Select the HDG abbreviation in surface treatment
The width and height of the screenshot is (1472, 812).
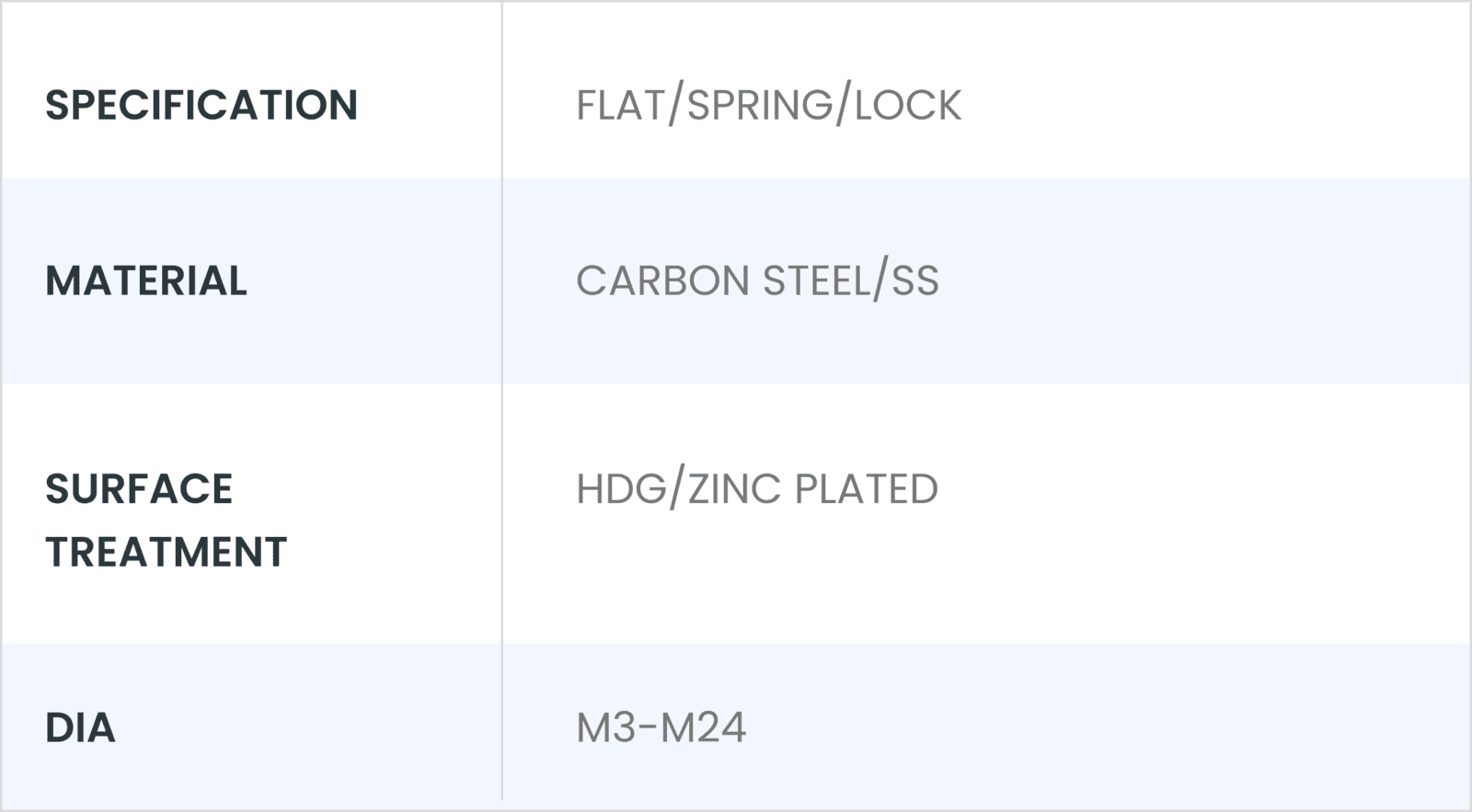pyautogui.click(x=621, y=488)
